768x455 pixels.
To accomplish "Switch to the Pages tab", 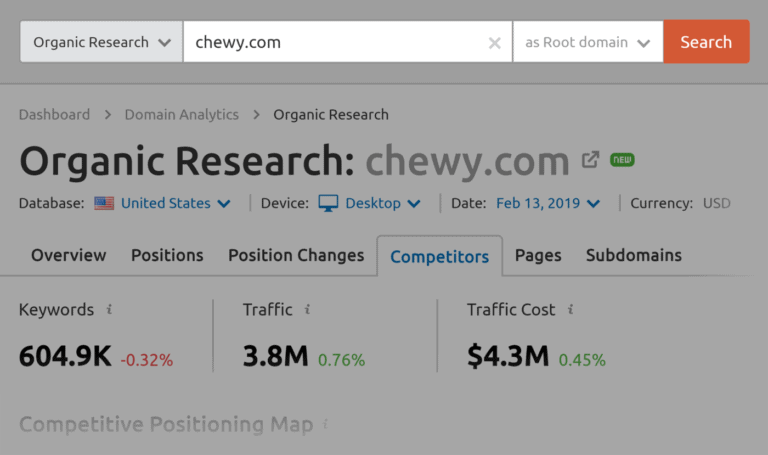I will pos(538,255).
